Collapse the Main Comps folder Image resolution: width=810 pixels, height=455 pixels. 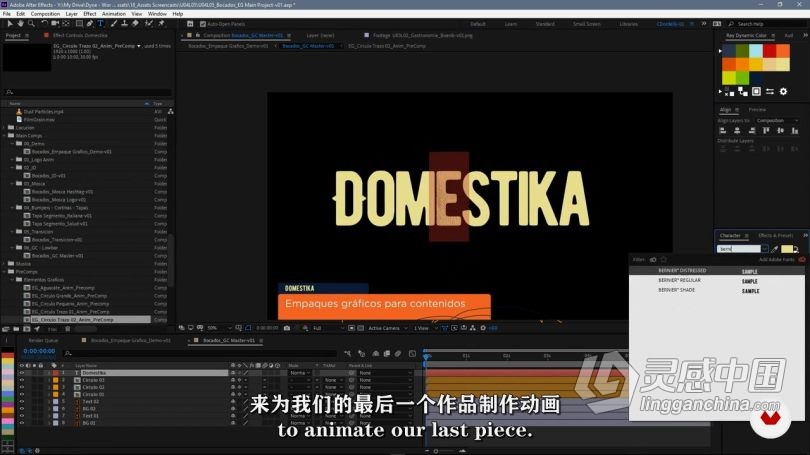5,135
